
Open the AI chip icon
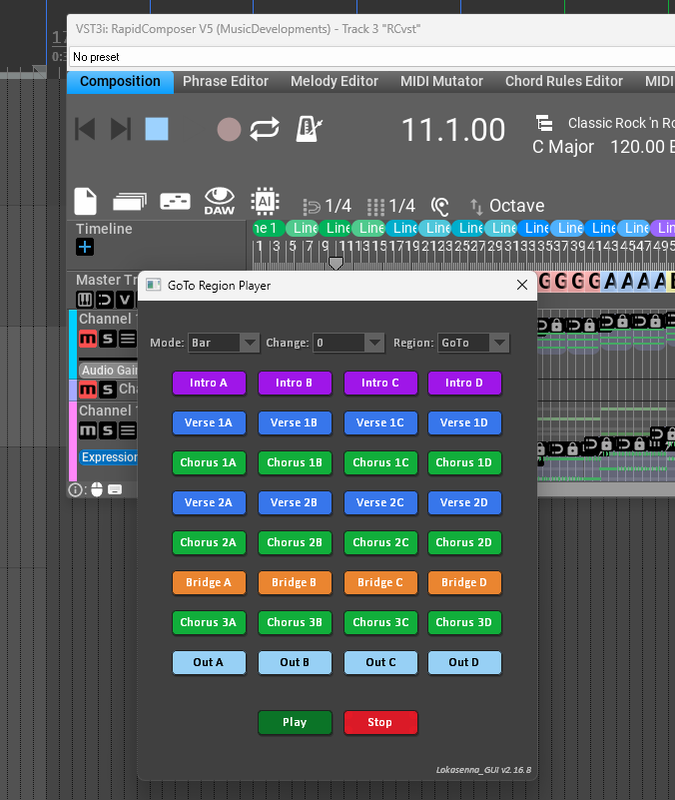pos(265,201)
